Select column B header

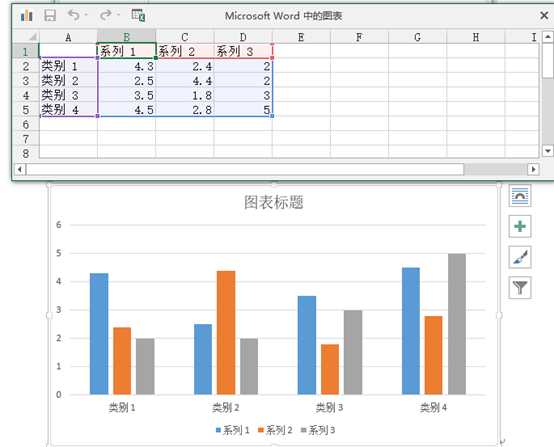[x=126, y=37]
